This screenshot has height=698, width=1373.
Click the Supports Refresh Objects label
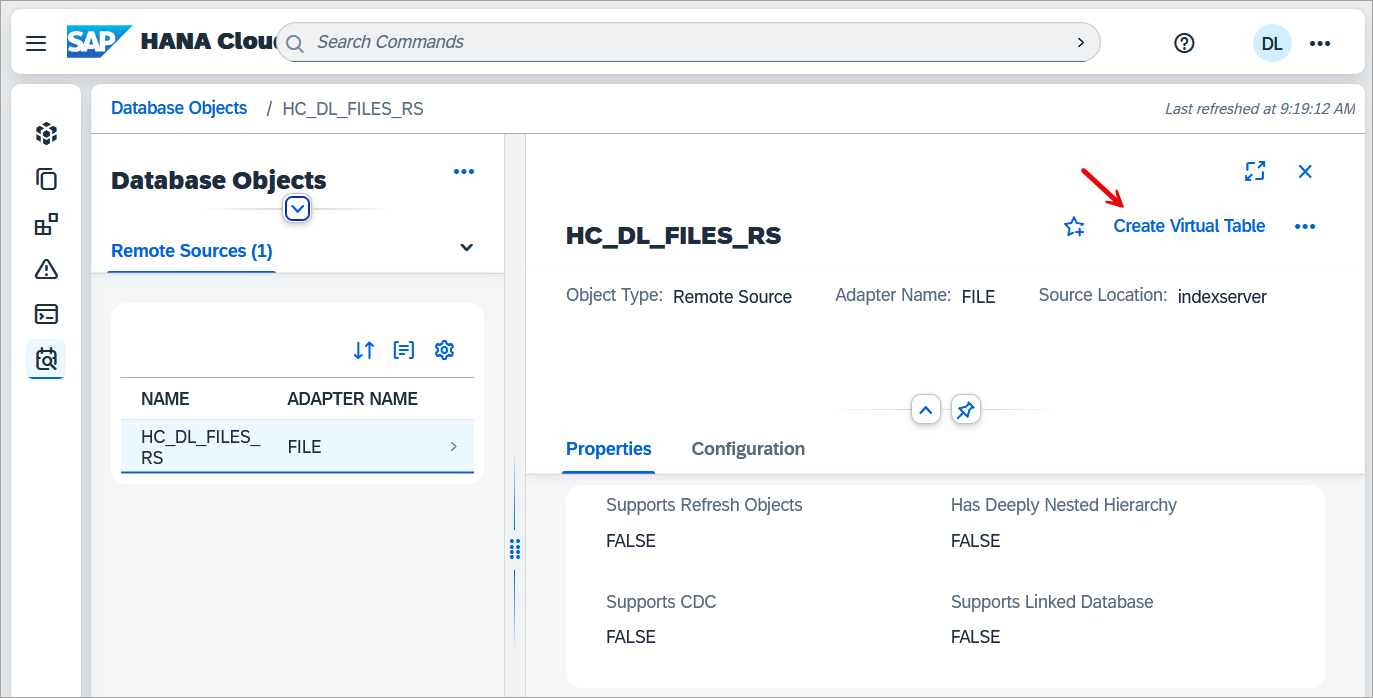pyautogui.click(x=704, y=505)
